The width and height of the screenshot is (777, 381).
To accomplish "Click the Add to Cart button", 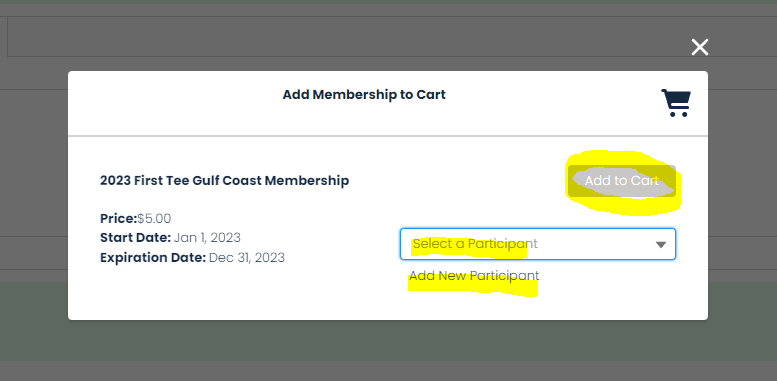I will pos(622,181).
